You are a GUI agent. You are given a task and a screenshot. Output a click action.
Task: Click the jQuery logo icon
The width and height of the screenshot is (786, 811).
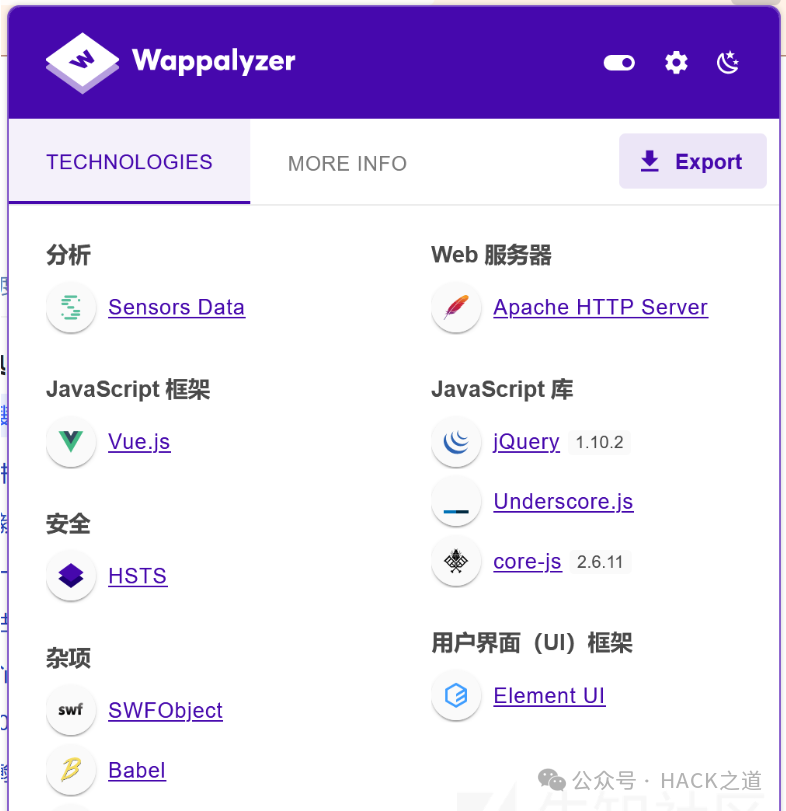point(456,442)
